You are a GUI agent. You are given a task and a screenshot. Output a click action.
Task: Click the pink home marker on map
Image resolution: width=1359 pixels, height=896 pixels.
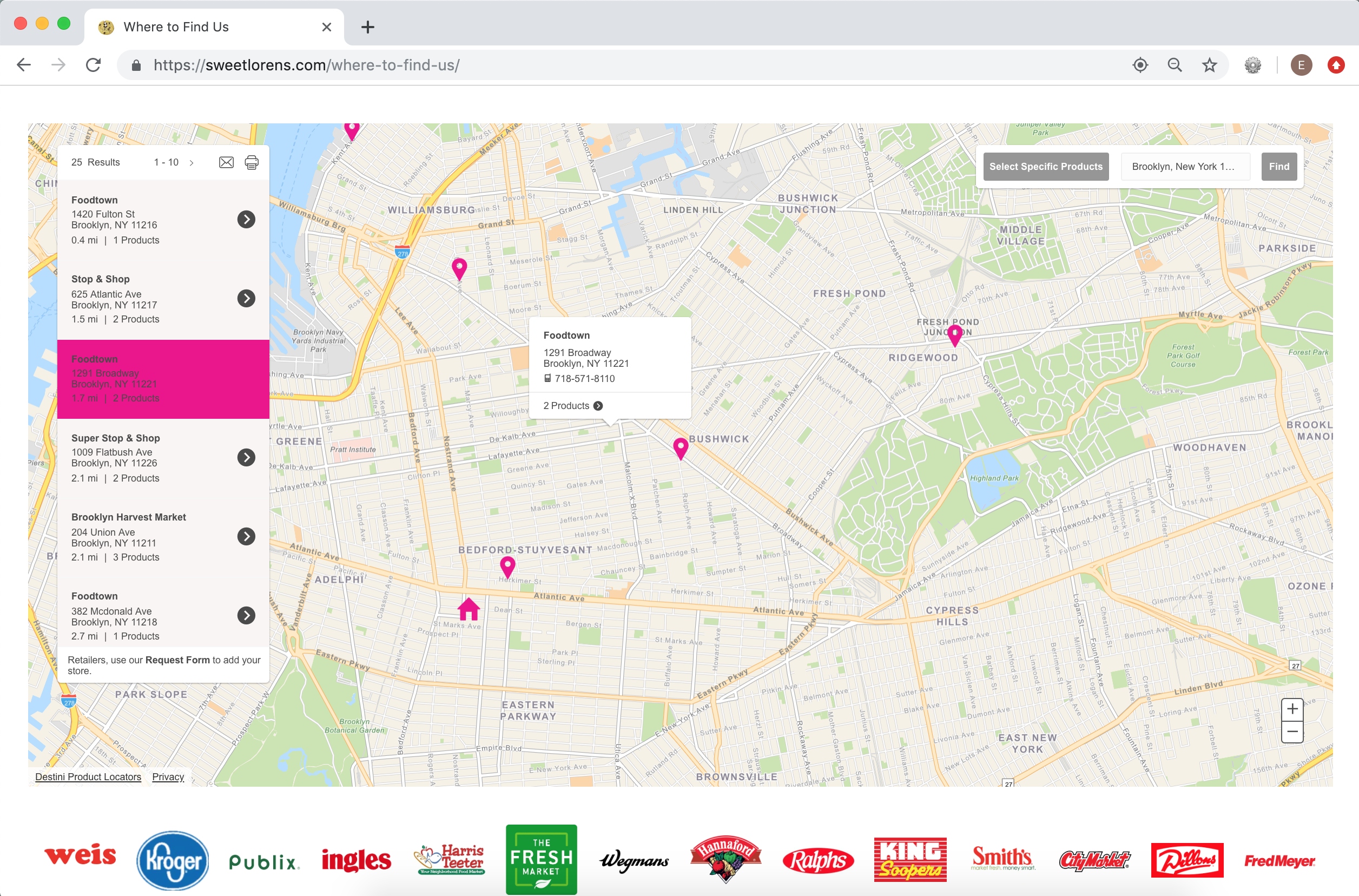click(469, 609)
